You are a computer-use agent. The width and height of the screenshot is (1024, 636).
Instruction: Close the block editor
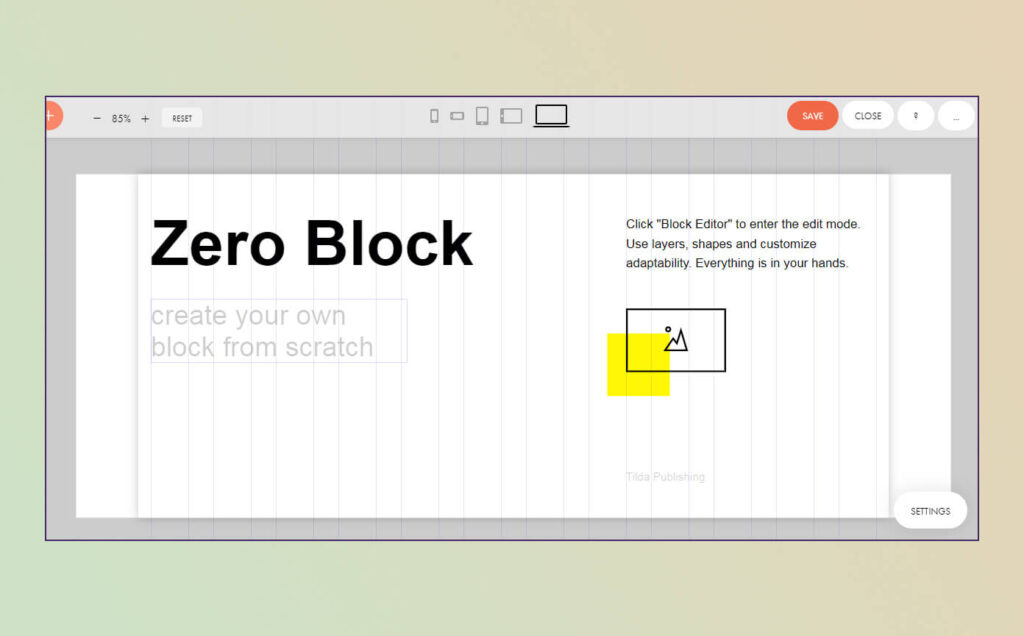coord(868,116)
